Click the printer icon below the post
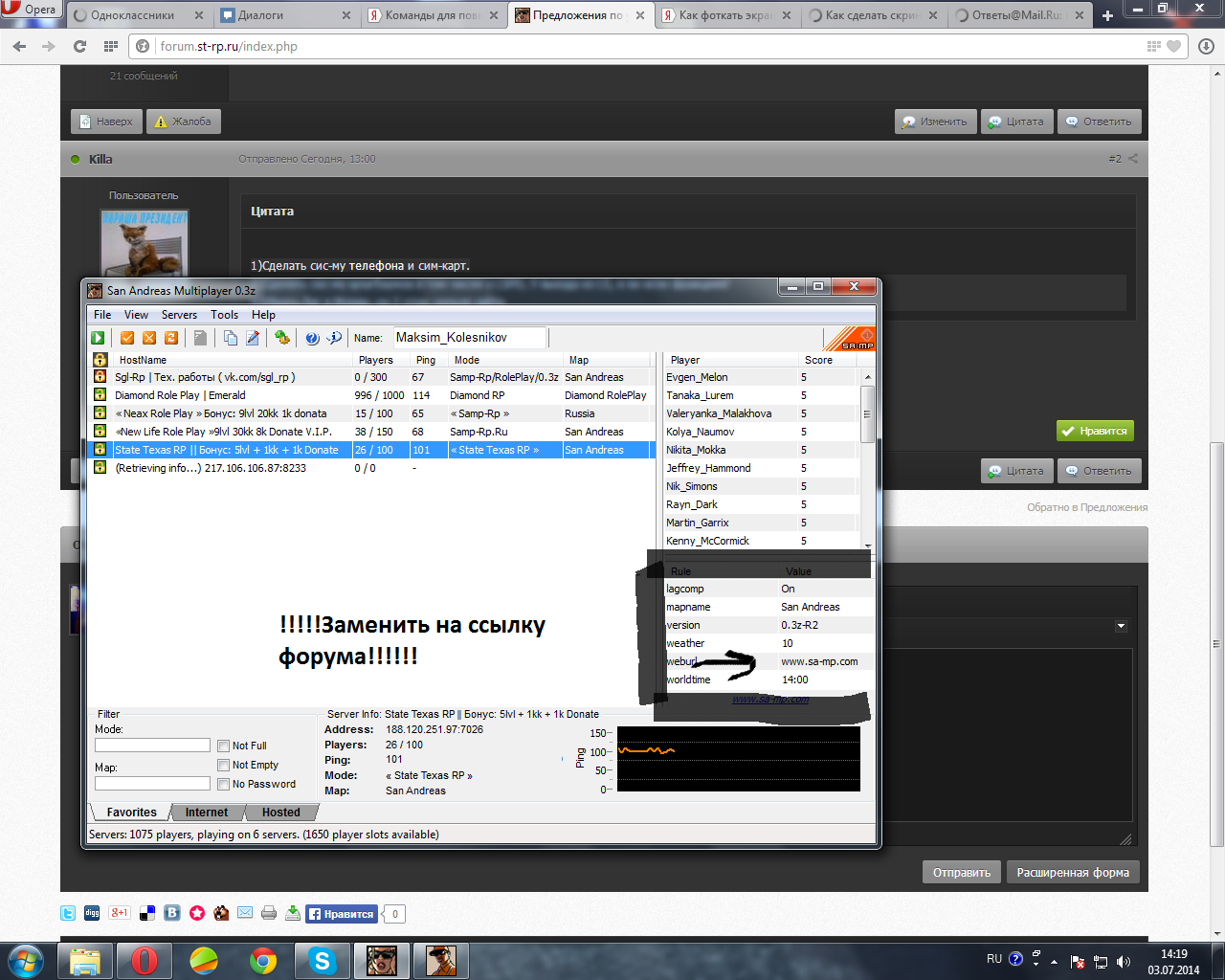 click(269, 913)
